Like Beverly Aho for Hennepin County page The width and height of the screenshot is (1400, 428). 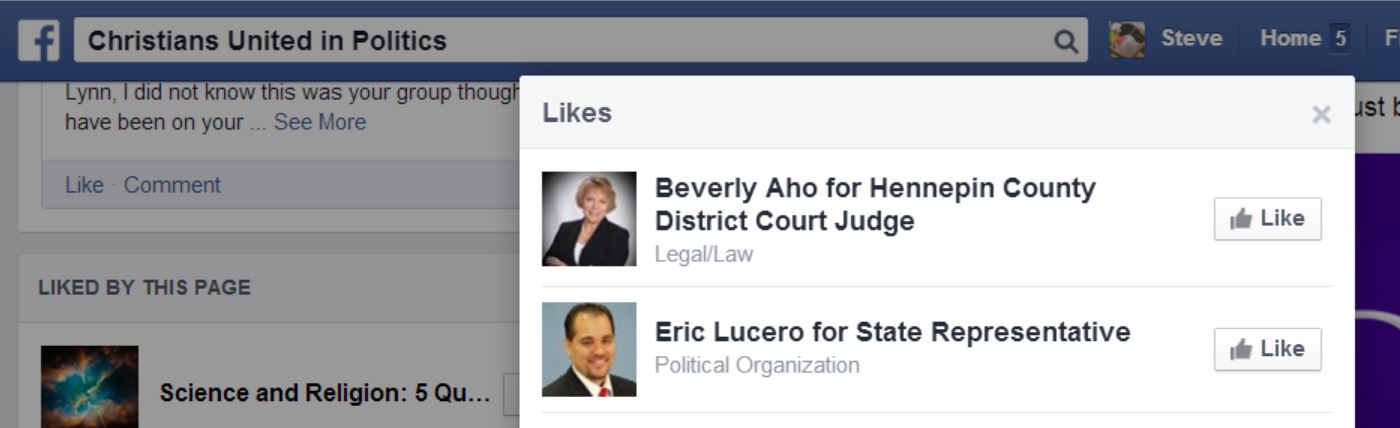coord(1267,219)
